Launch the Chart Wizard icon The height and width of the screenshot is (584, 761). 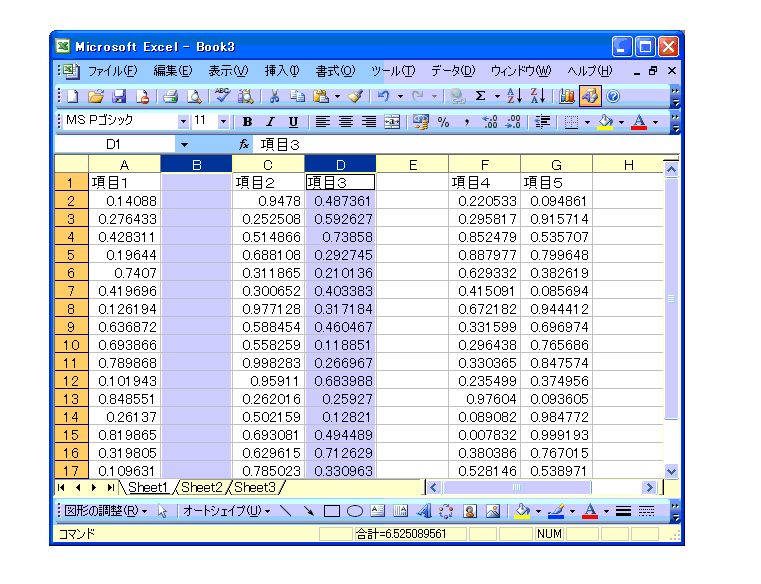pyautogui.click(x=566, y=96)
